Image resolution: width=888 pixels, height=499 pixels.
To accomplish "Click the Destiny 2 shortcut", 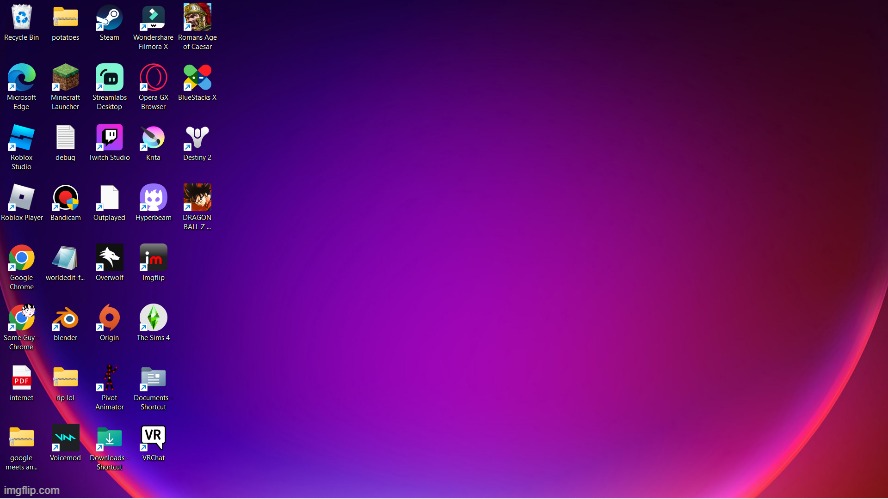I will [x=197, y=138].
